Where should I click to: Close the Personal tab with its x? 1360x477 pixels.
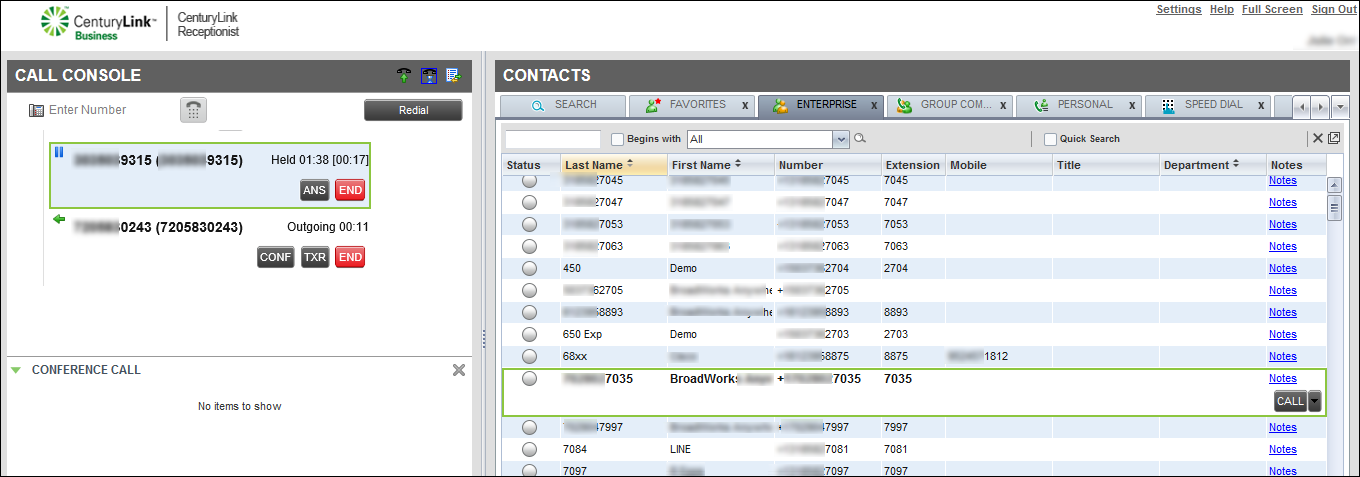(x=1131, y=105)
